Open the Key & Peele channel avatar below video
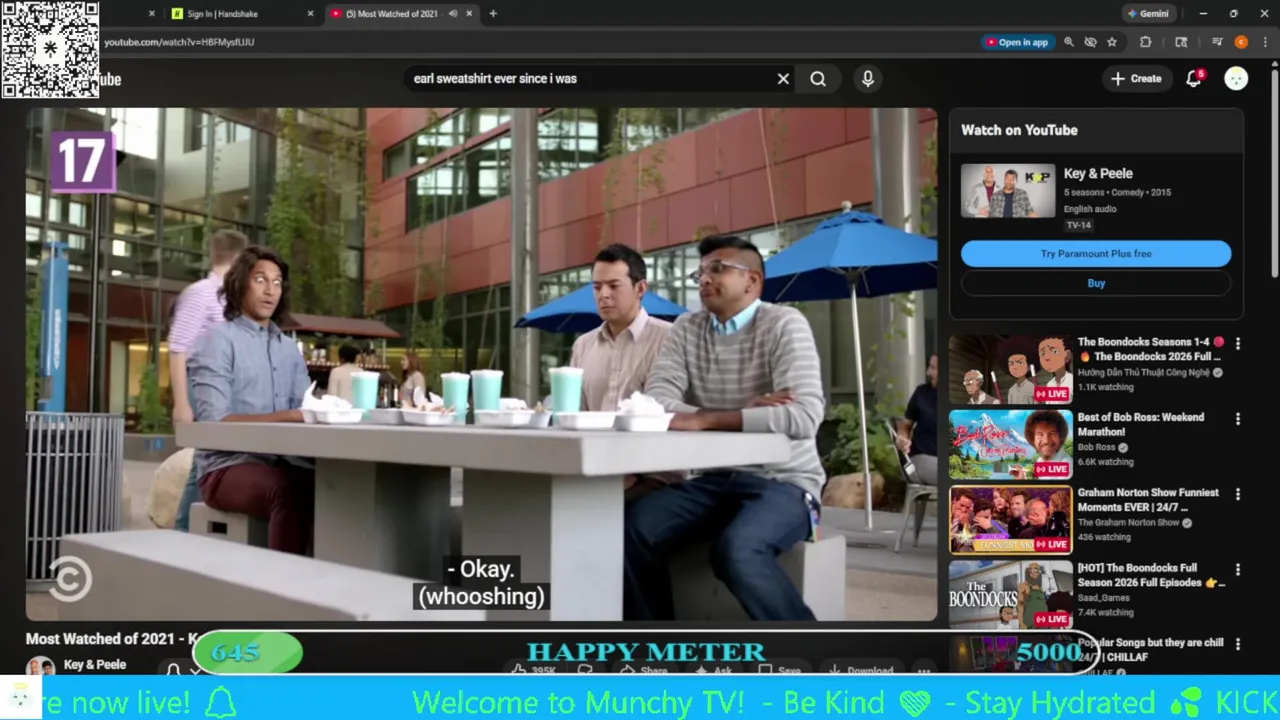 coord(41,666)
